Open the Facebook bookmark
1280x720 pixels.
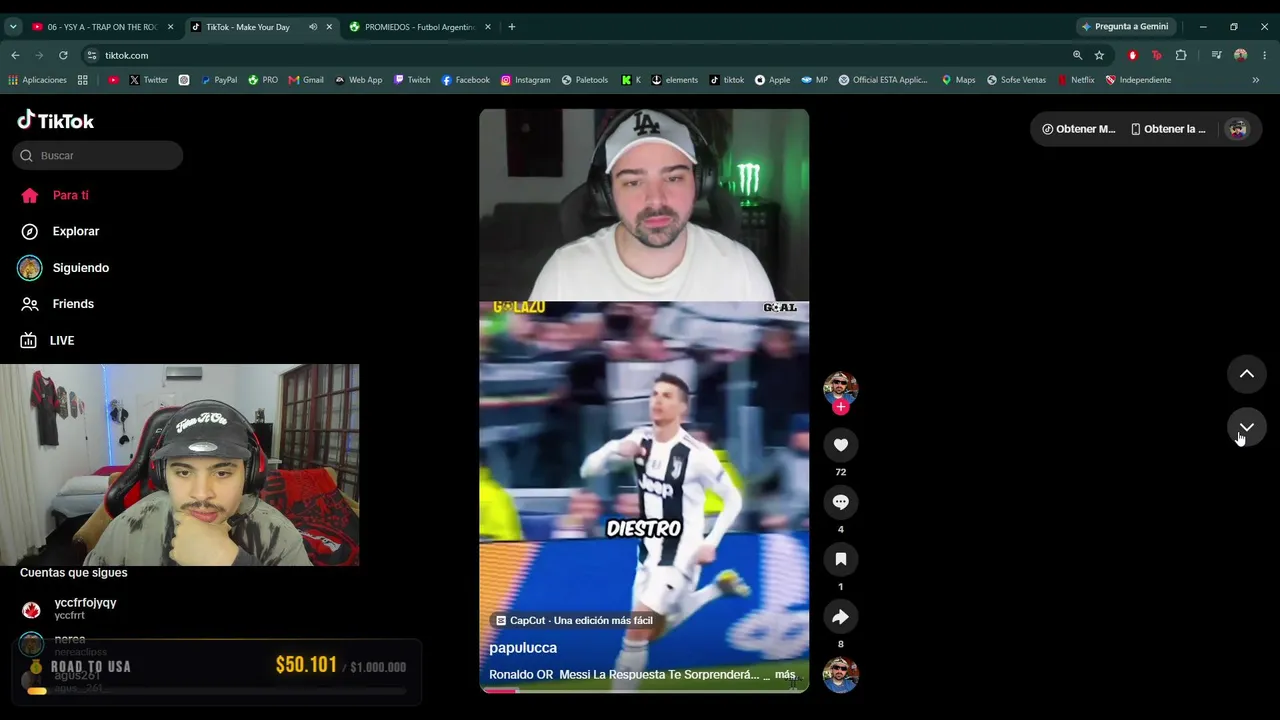tap(465, 80)
